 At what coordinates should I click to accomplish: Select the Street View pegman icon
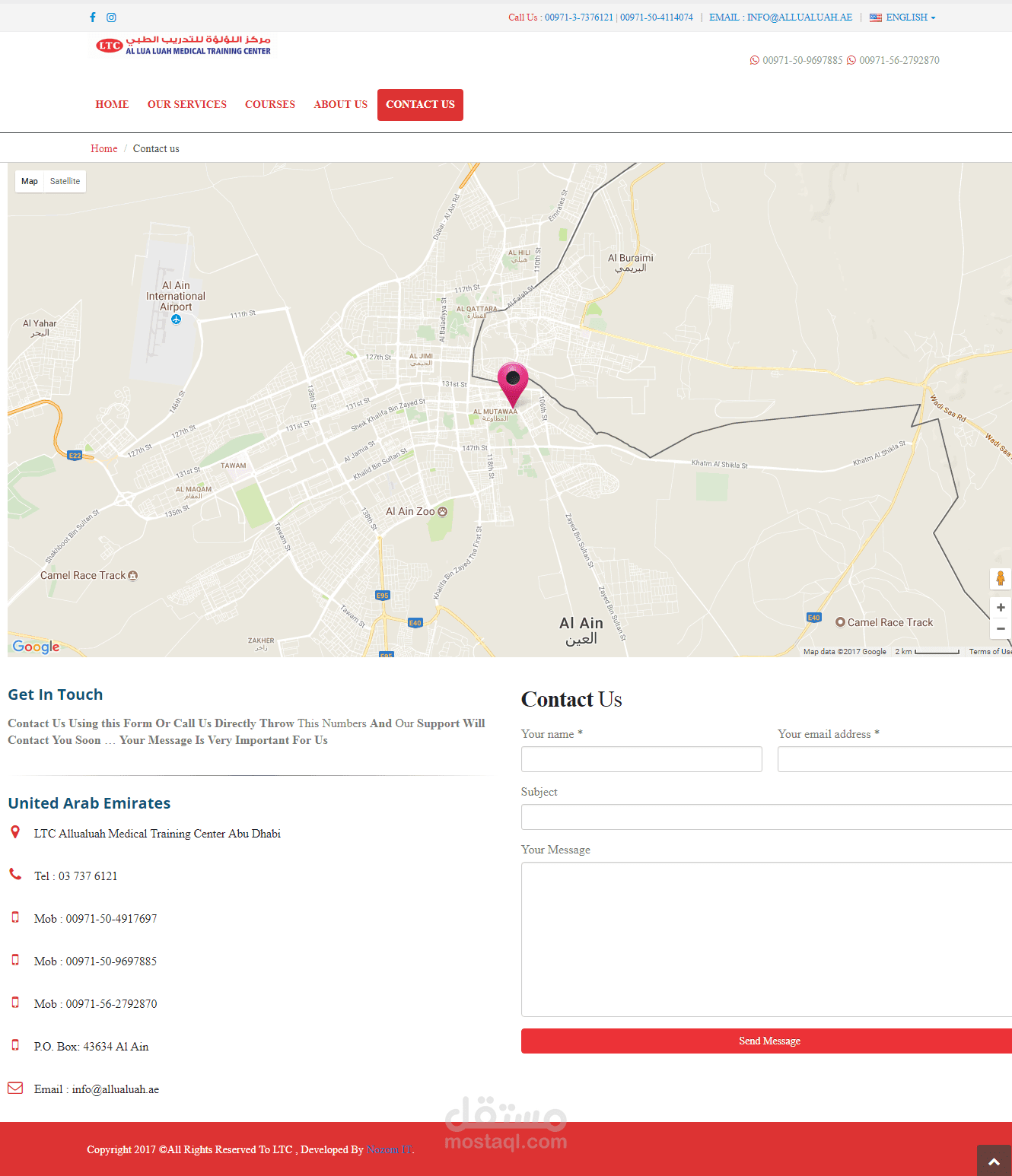point(1001,578)
